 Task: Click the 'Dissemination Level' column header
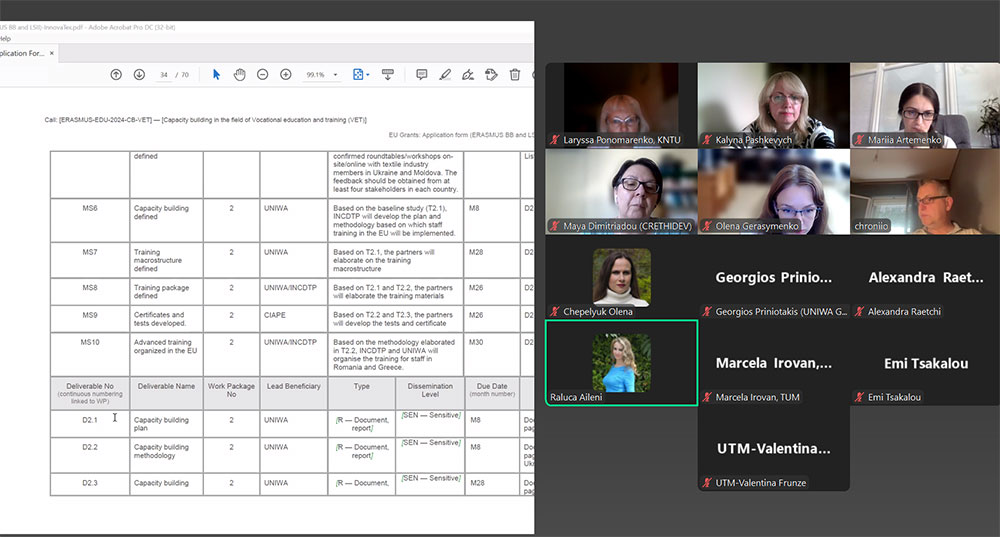430,393
